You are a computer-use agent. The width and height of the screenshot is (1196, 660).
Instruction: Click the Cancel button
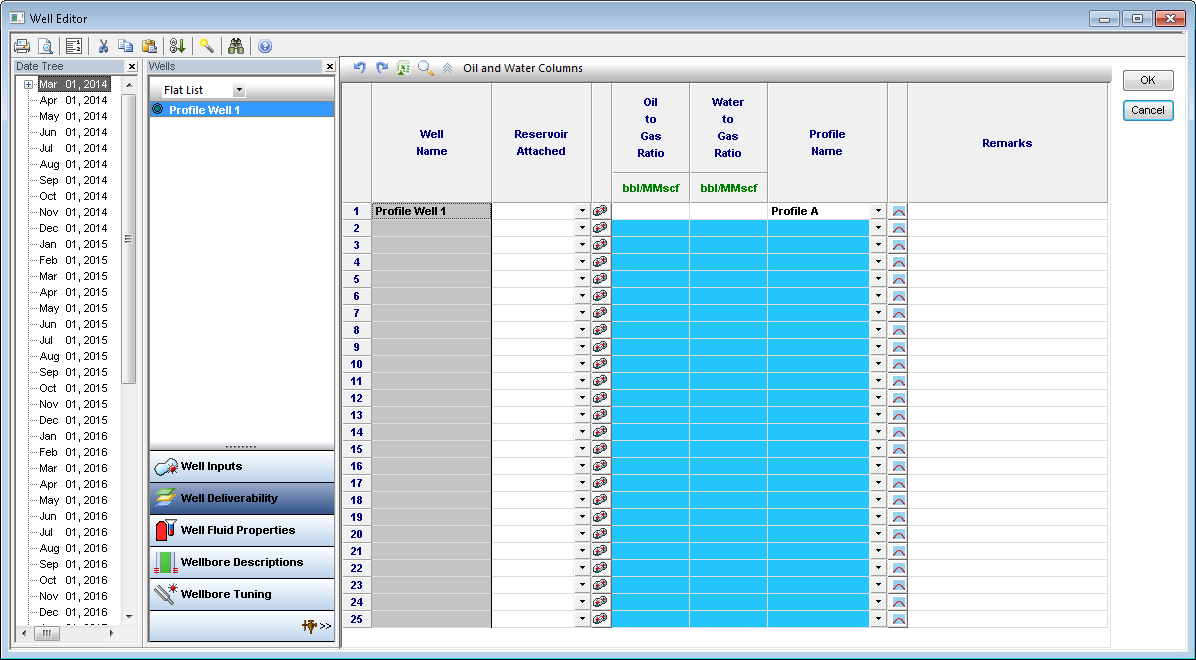click(x=1147, y=111)
